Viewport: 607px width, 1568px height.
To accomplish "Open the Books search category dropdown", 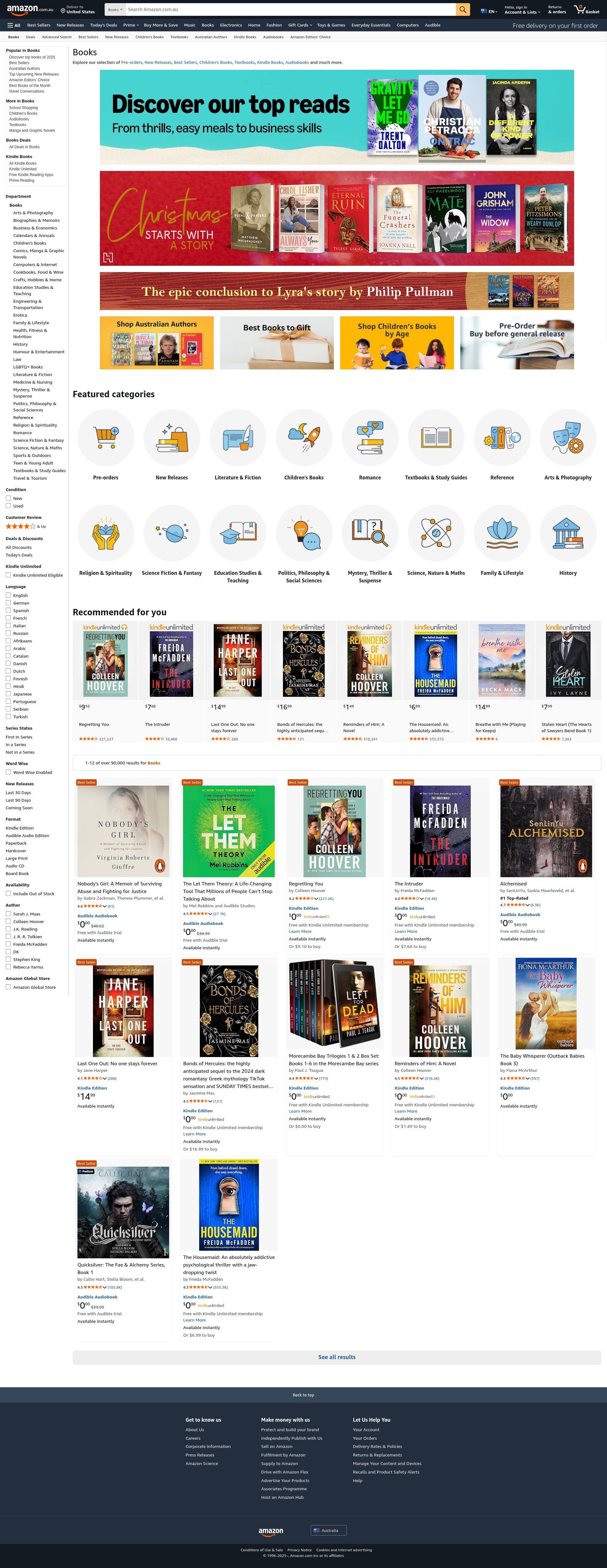I will [x=115, y=9].
